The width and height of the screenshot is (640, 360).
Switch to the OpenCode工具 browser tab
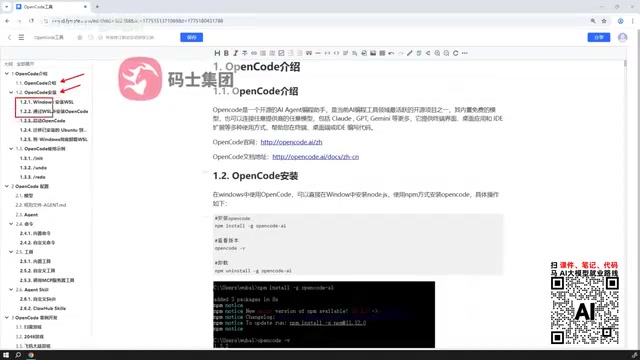(51, 7)
